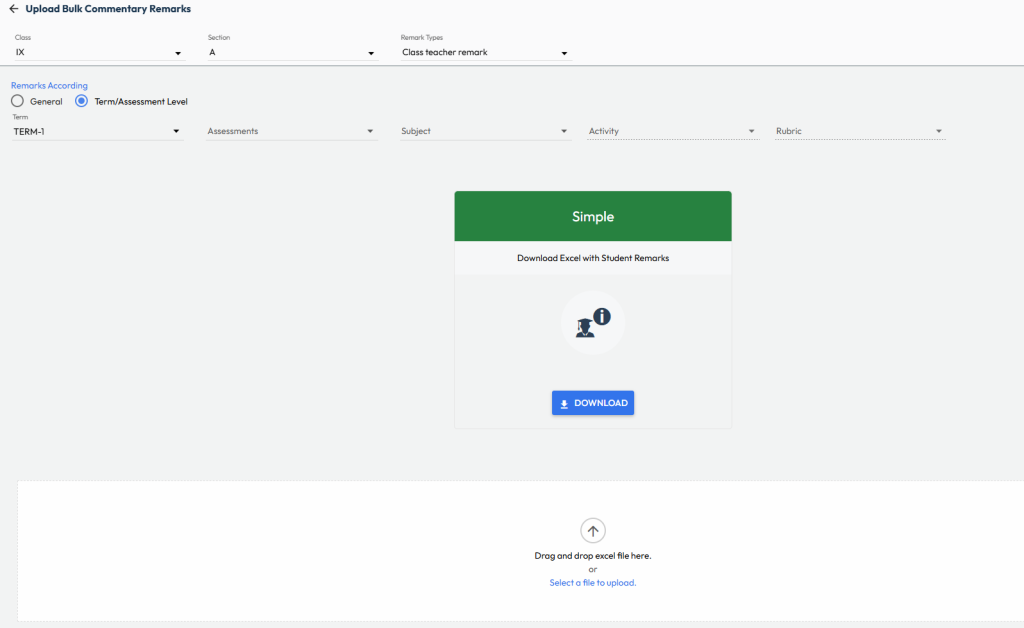Open the Term dropdown showing TERM-1
Viewport: 1024px width, 628px height.
tap(97, 131)
